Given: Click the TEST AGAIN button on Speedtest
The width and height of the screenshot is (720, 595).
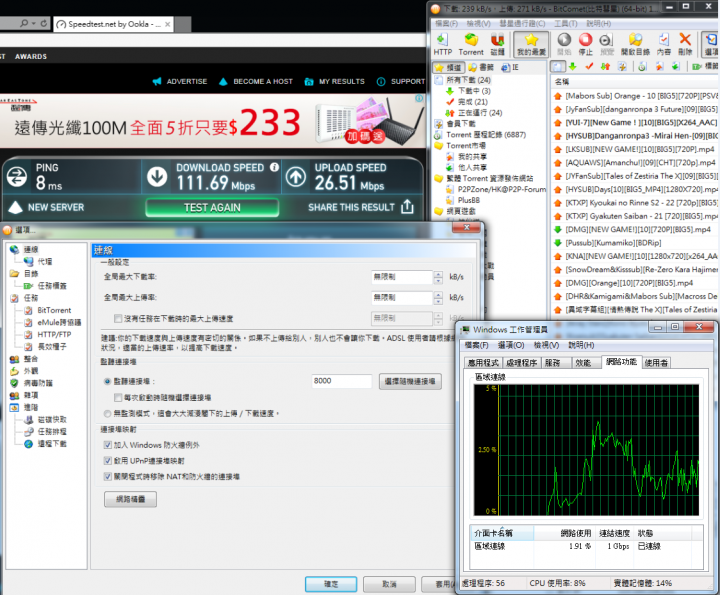Looking at the screenshot, I should coord(212,208).
